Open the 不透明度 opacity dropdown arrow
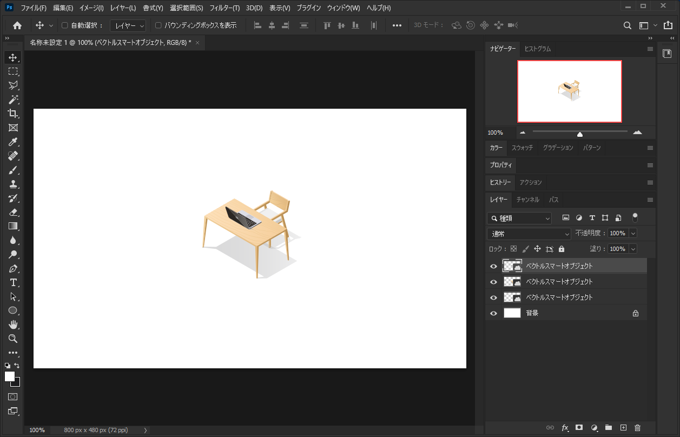The image size is (680, 437). (x=633, y=233)
